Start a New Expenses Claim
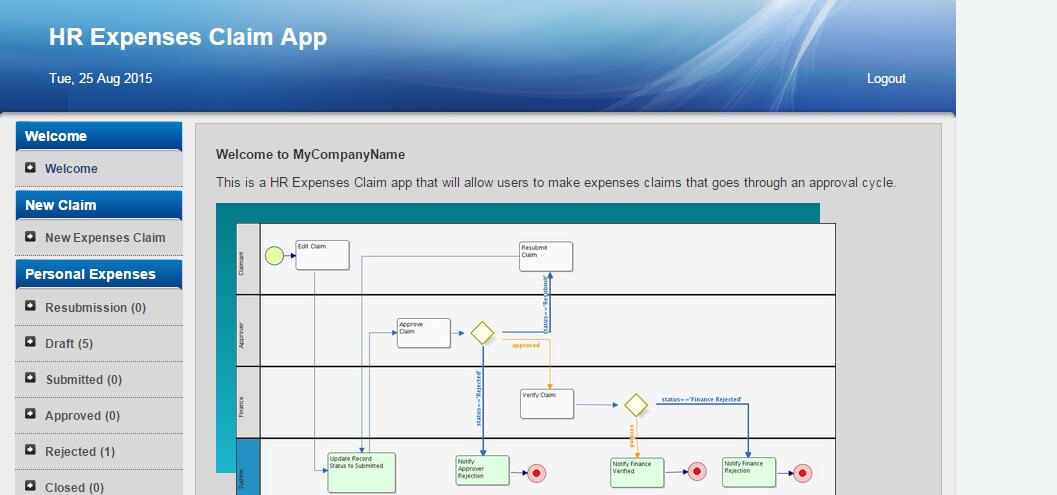This screenshot has height=495, width=1057. 105,237
